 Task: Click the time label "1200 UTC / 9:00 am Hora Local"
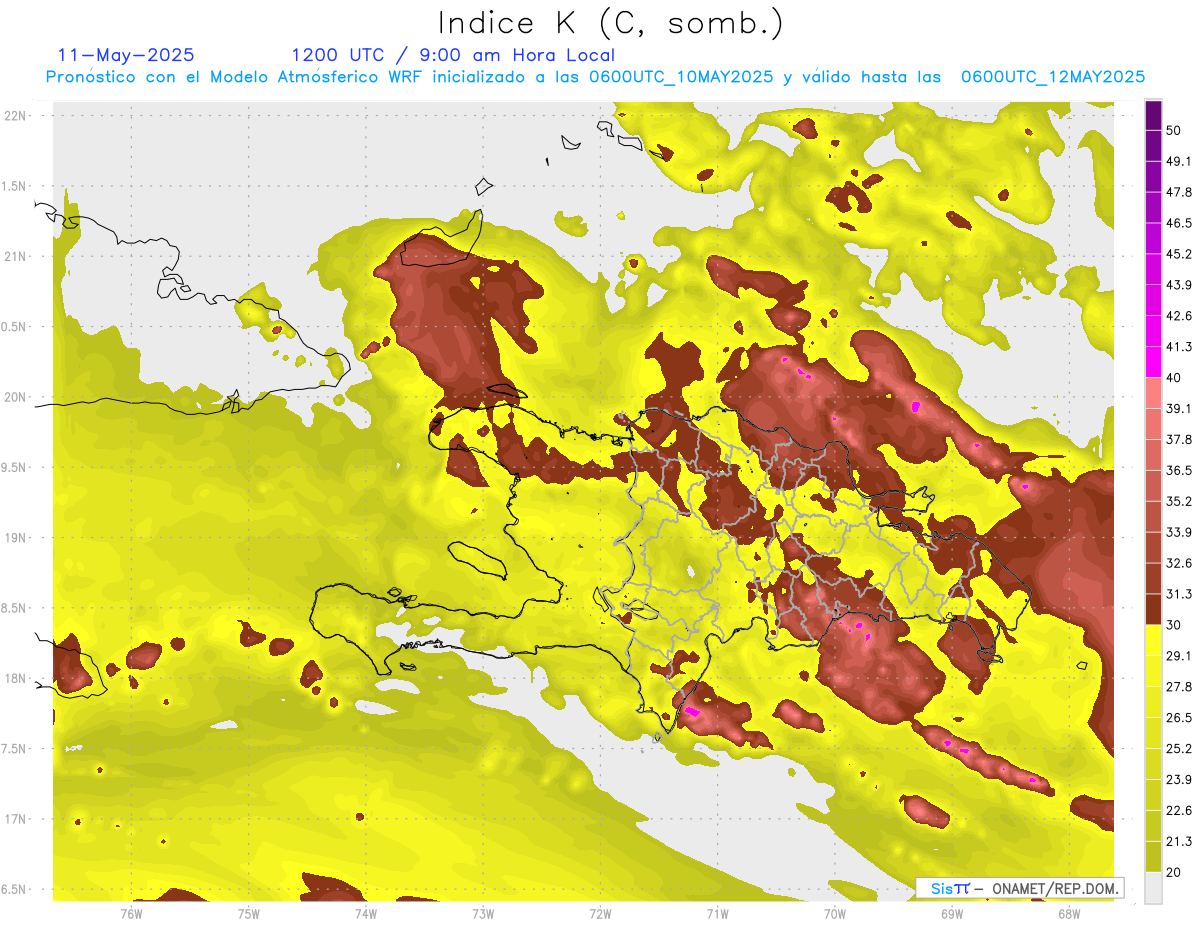[453, 55]
